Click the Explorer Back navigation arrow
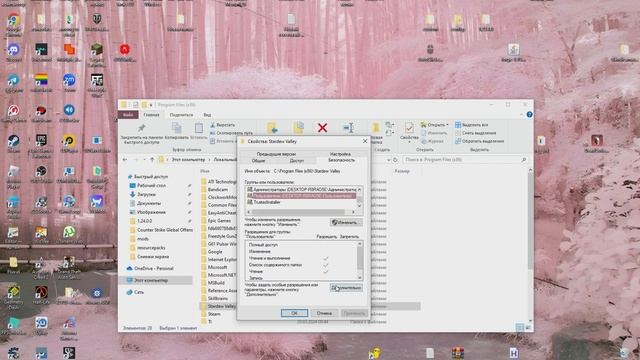 point(125,160)
